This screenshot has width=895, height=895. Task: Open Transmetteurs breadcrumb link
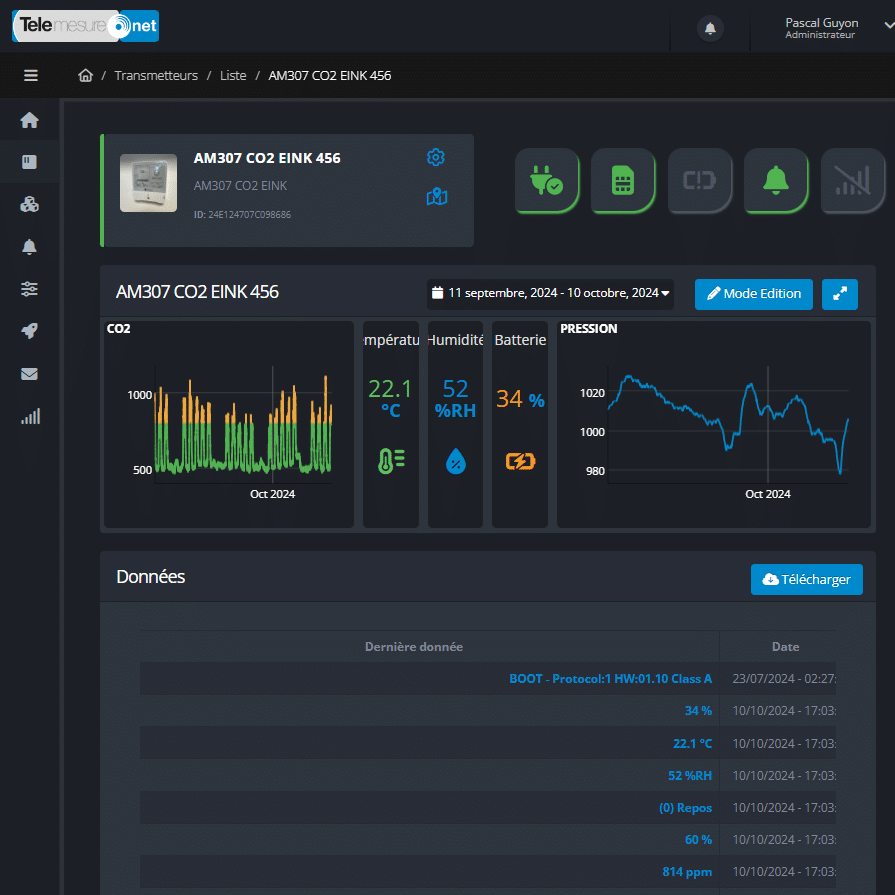(156, 75)
